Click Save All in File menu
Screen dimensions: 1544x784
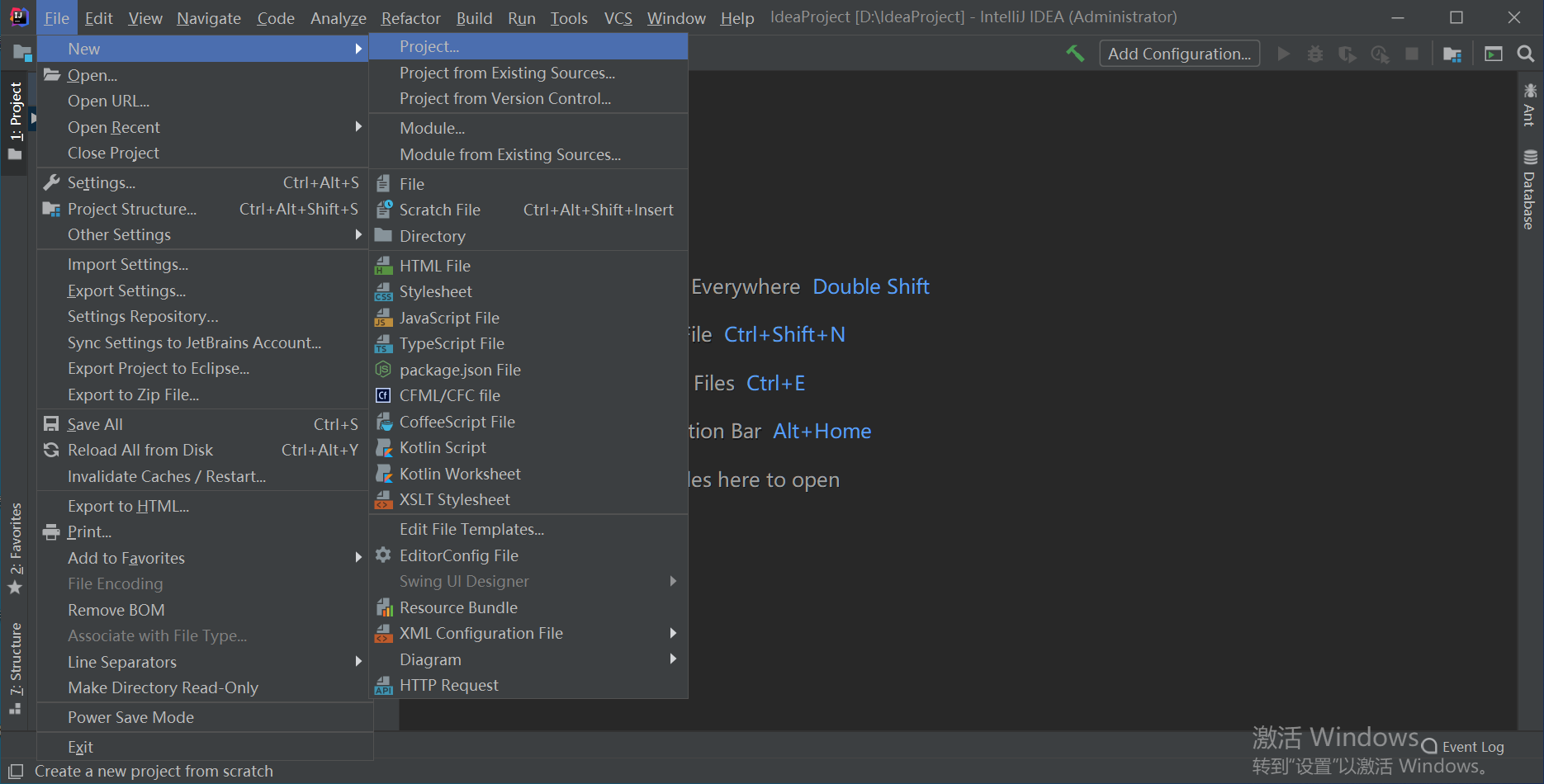(202, 424)
